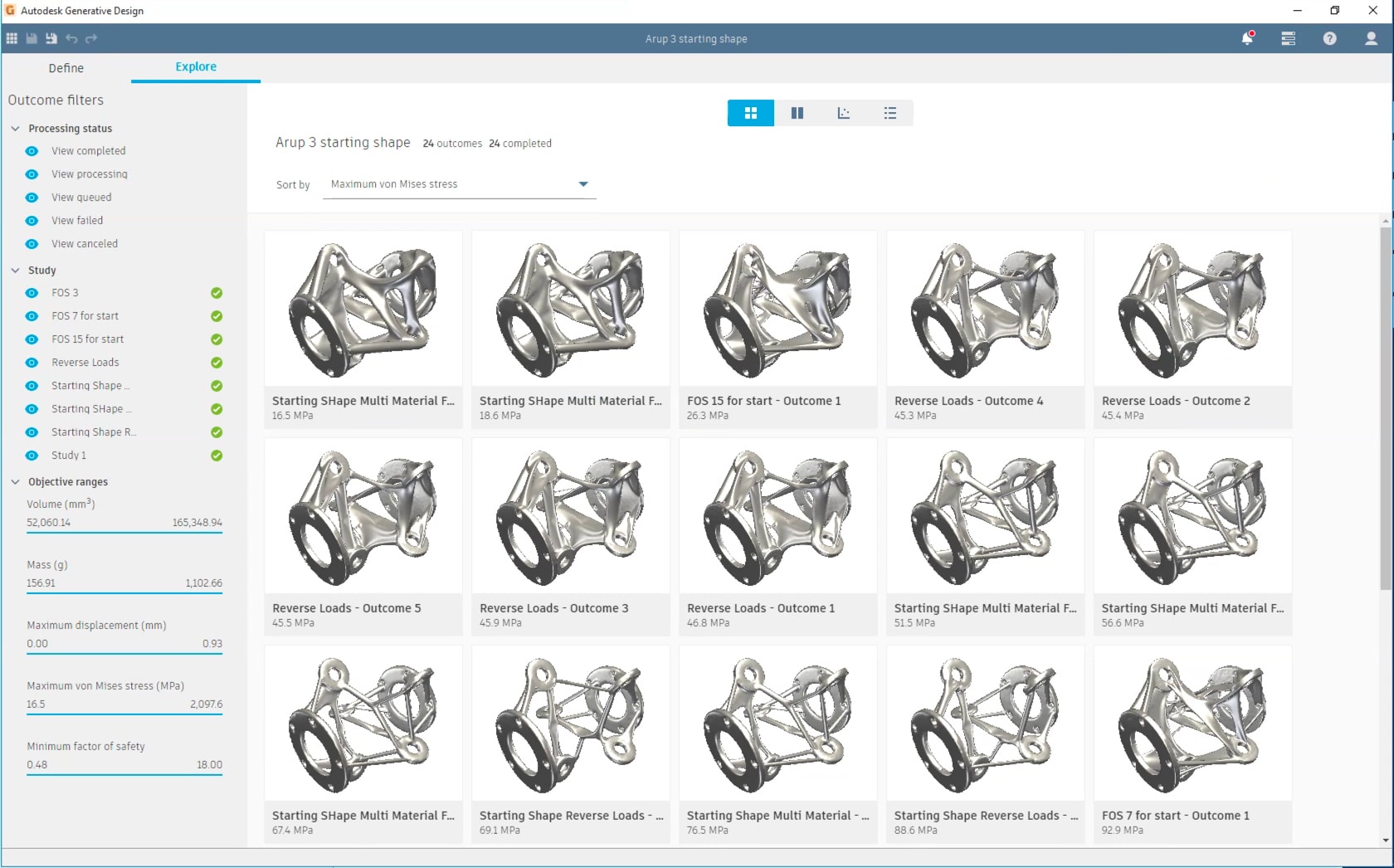Open the job status panel
Image resolution: width=1394 pixels, height=868 pixels.
(x=1288, y=38)
